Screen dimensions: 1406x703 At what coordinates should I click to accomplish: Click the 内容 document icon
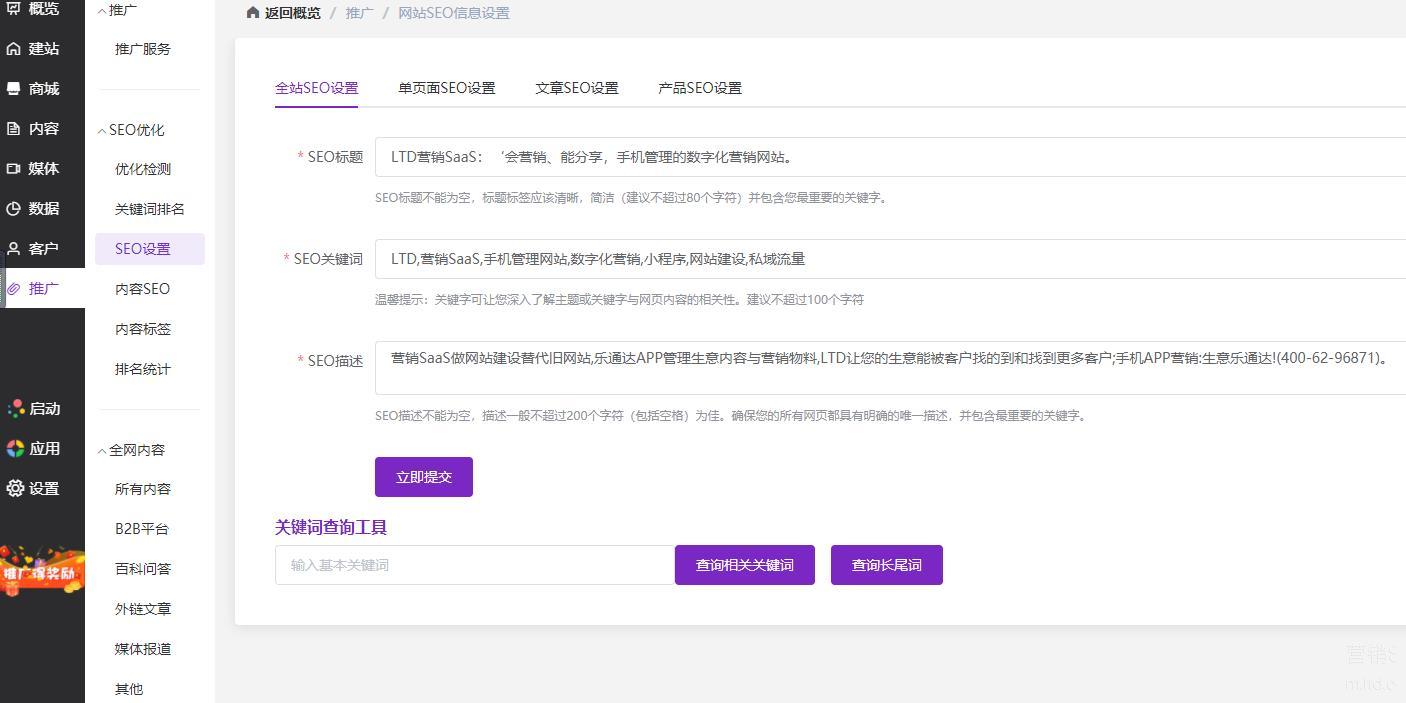tap(14, 129)
